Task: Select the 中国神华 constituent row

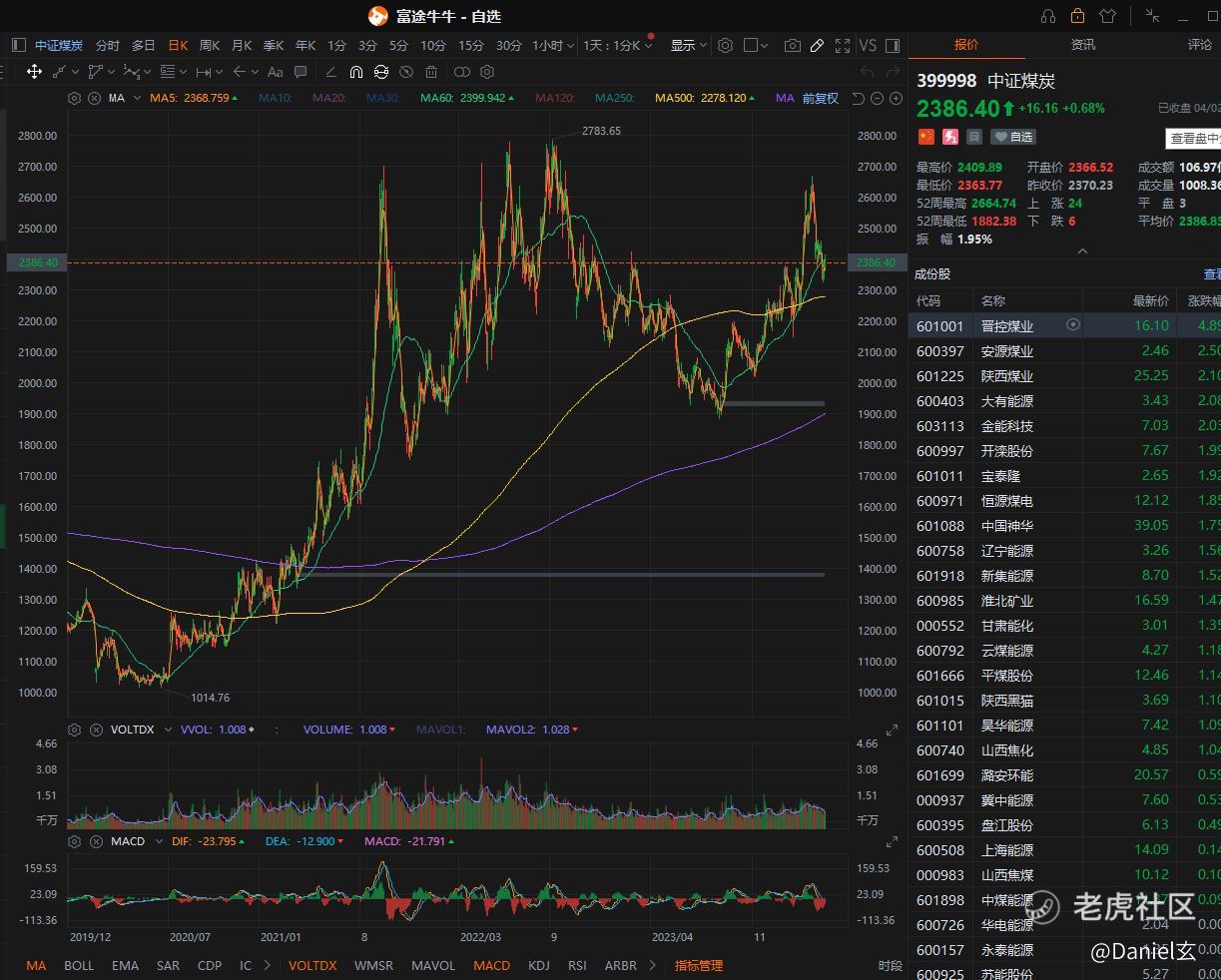Action: click(x=1064, y=525)
